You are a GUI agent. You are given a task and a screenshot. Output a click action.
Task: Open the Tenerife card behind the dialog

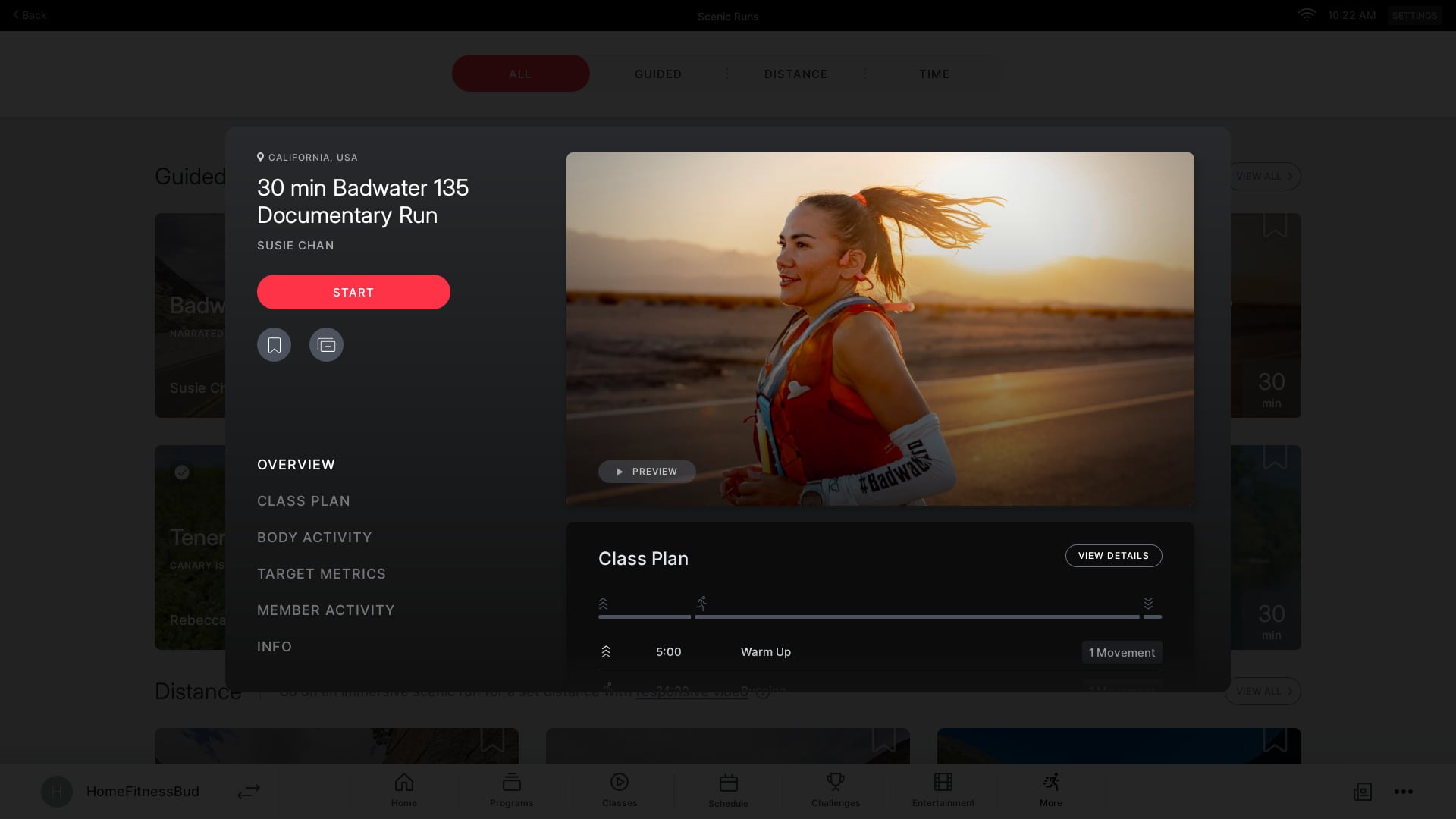coord(190,548)
